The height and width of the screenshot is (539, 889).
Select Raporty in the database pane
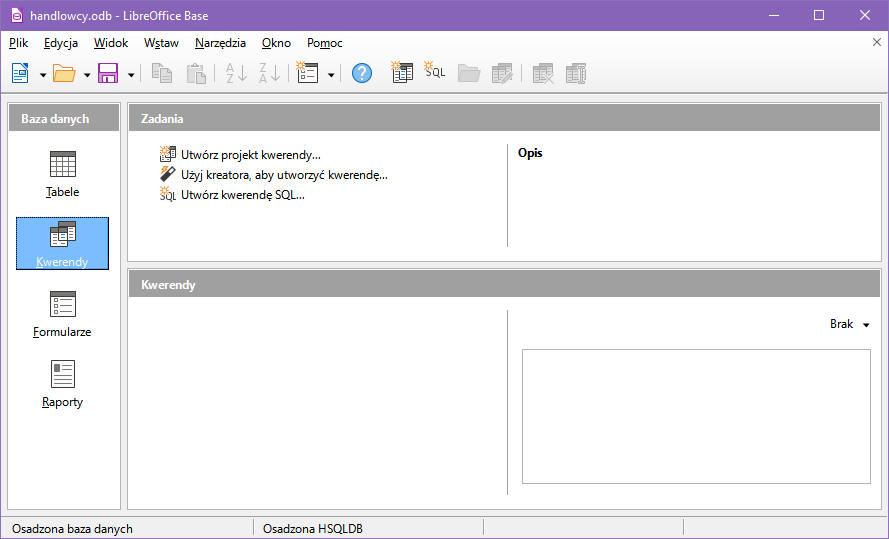63,384
